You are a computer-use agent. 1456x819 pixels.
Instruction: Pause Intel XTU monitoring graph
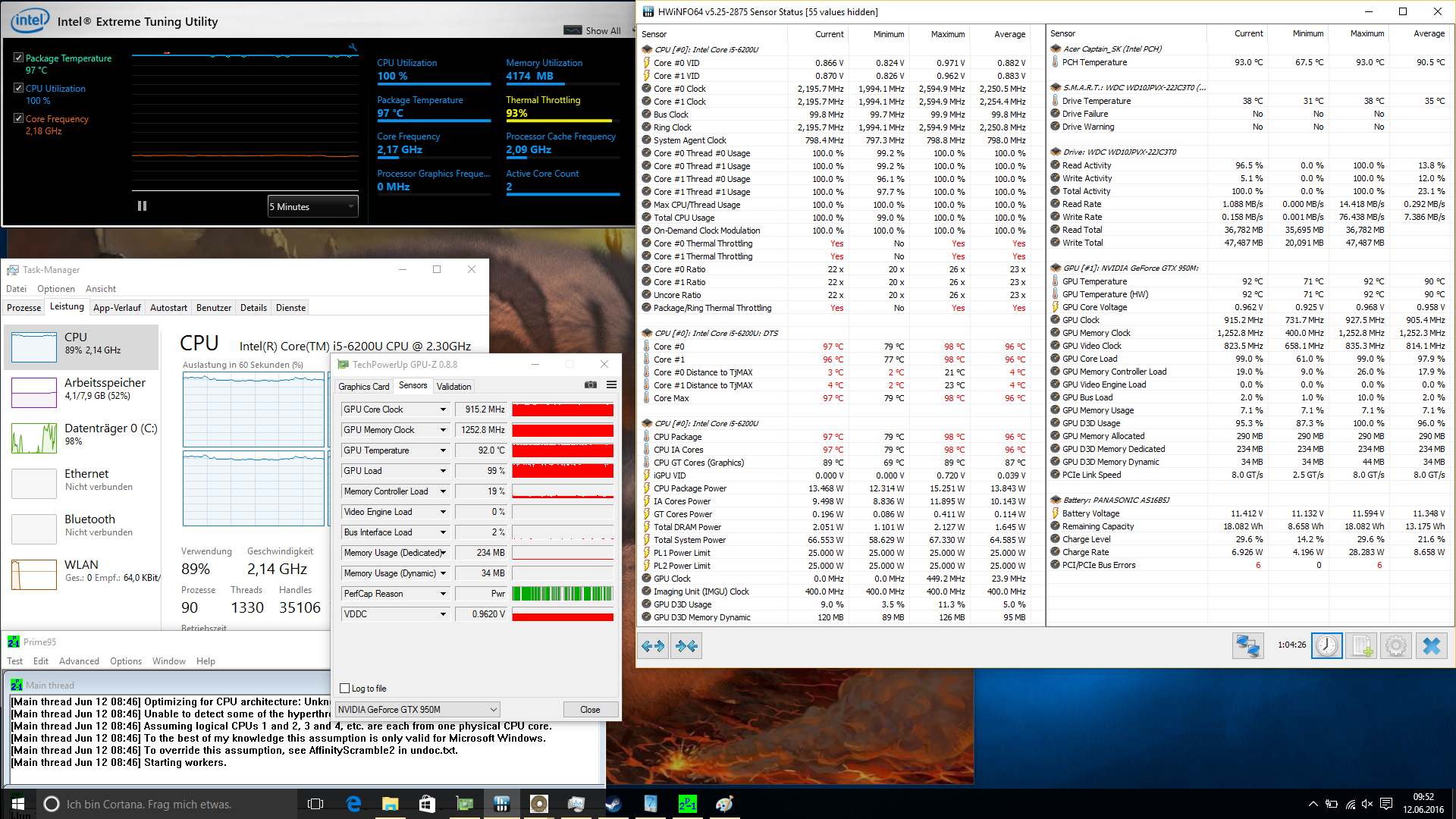142,206
